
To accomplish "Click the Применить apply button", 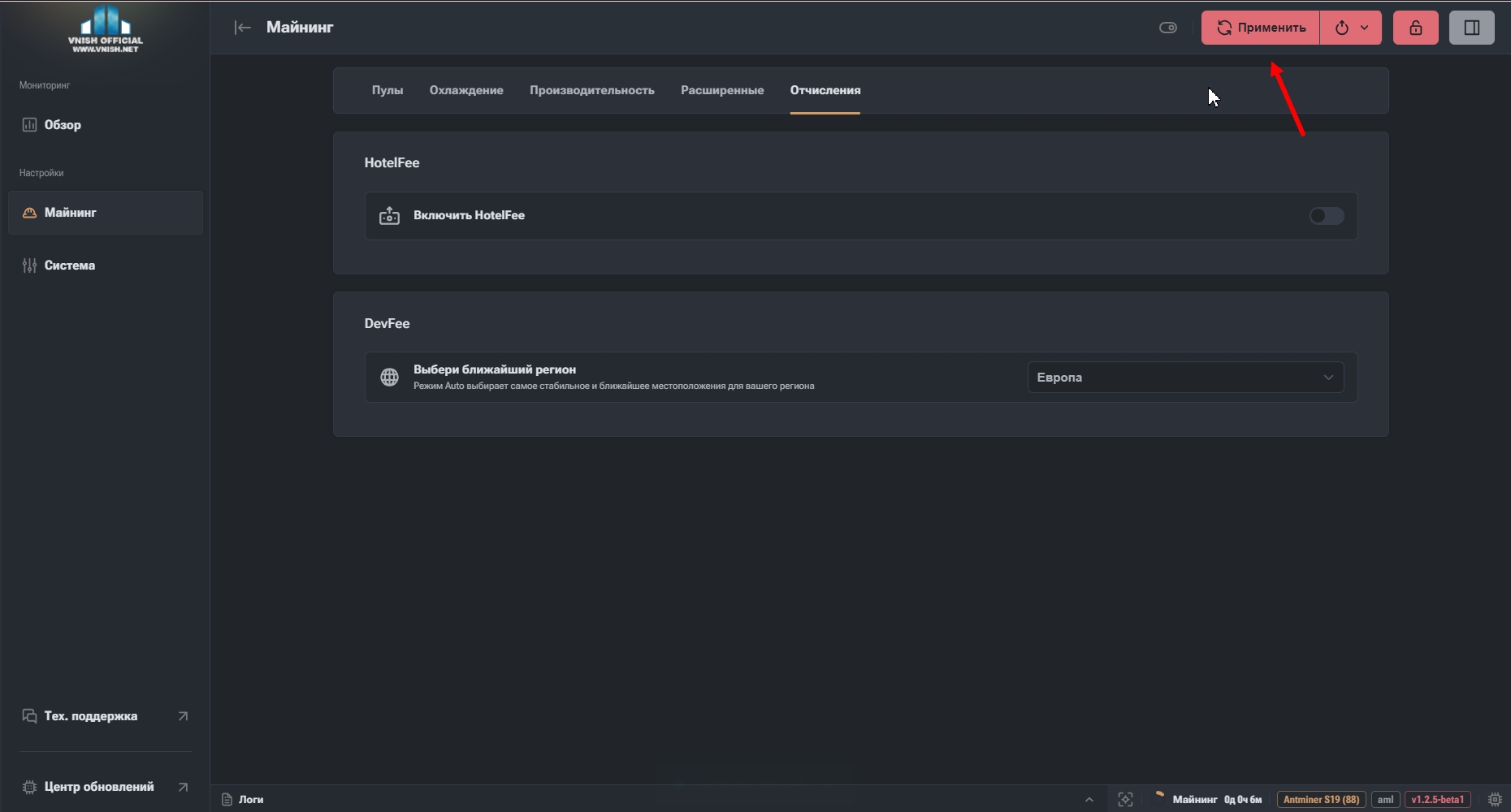I will (1261, 28).
